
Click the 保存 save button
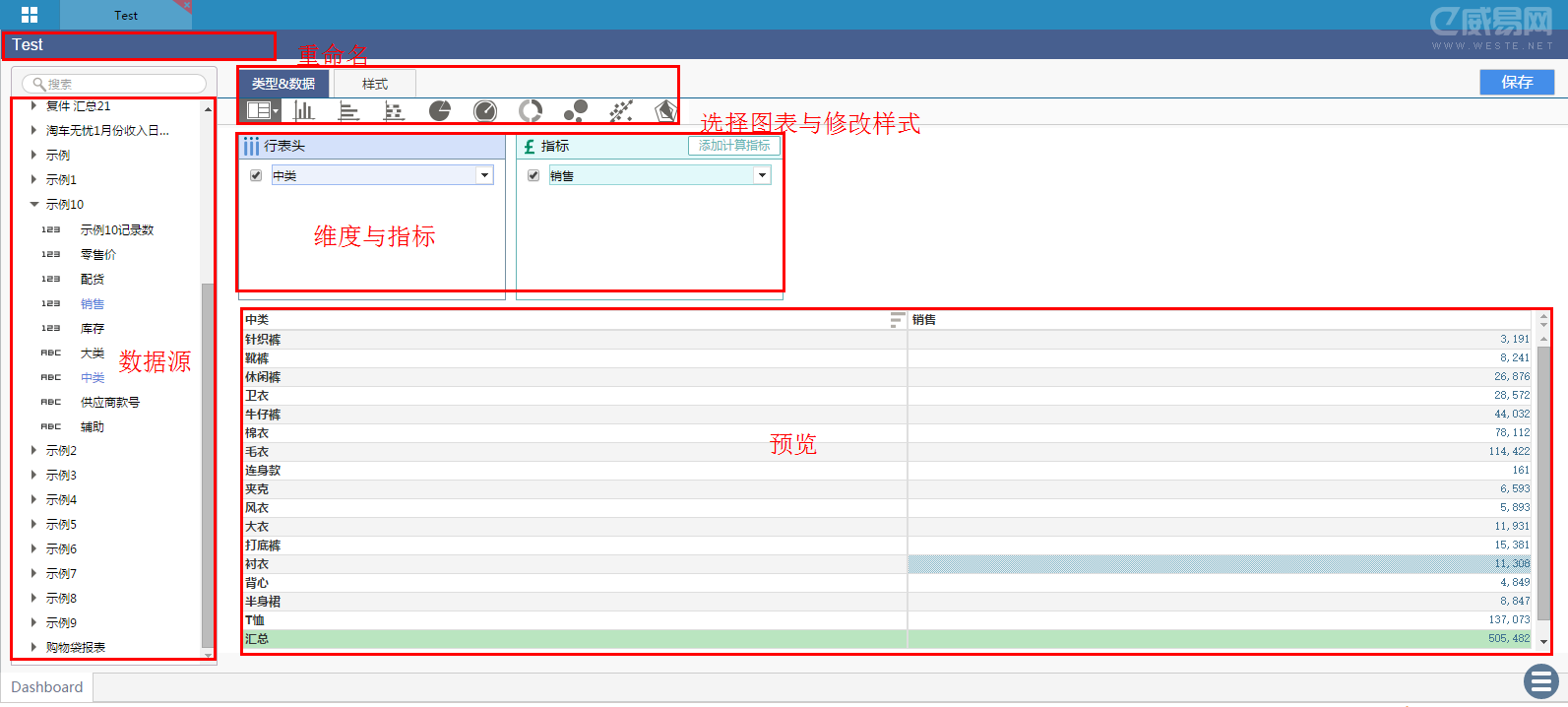(x=1517, y=83)
